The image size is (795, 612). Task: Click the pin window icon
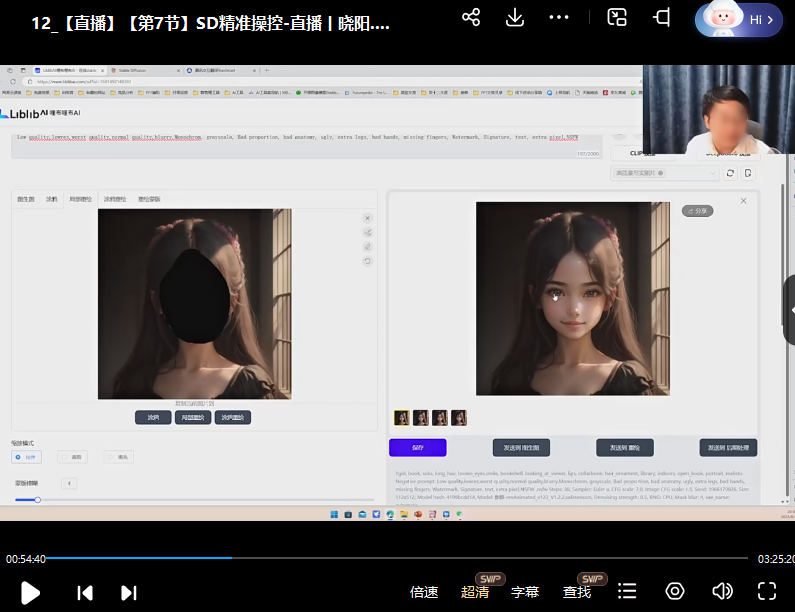pos(662,17)
